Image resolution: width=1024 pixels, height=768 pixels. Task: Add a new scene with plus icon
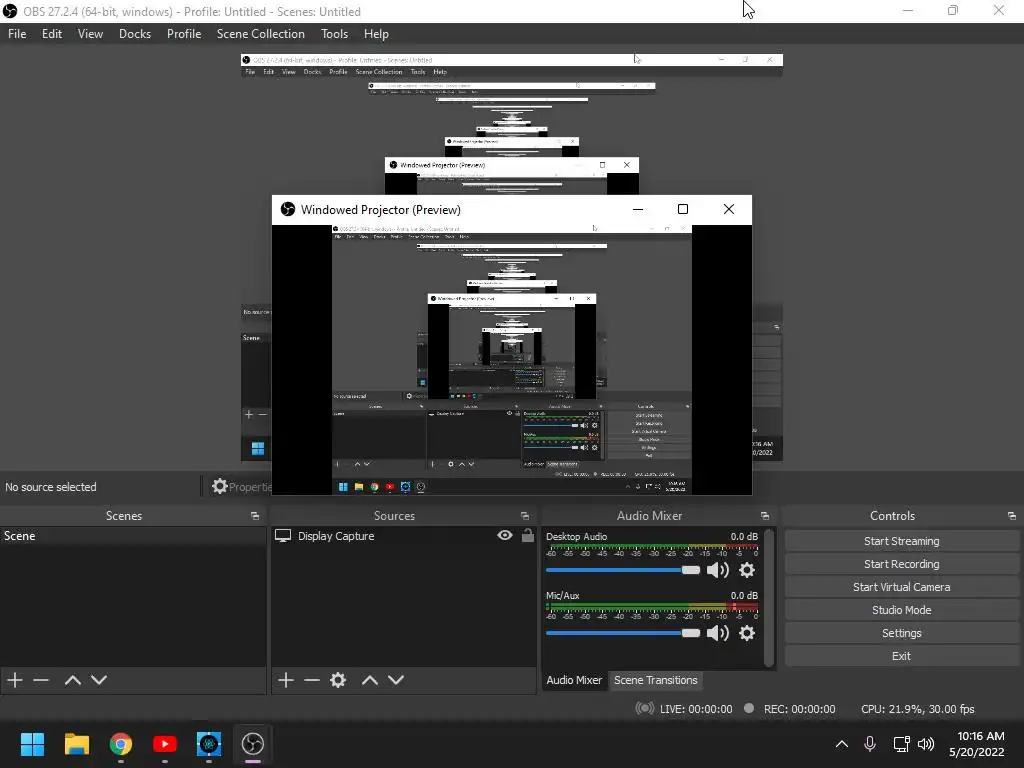click(x=15, y=680)
